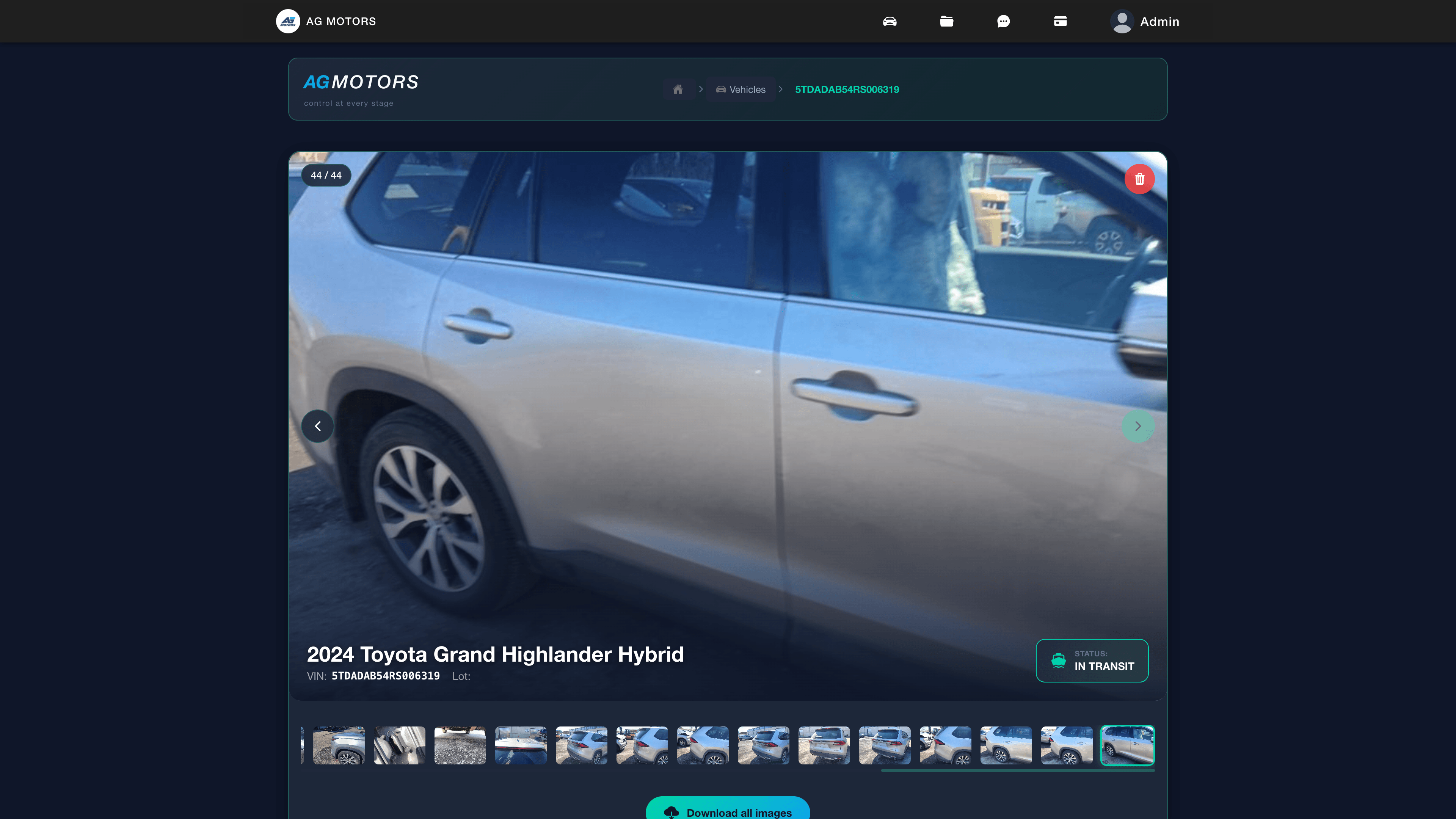Click the AG MOTORS text in top navbar
1456x819 pixels.
[x=341, y=22]
